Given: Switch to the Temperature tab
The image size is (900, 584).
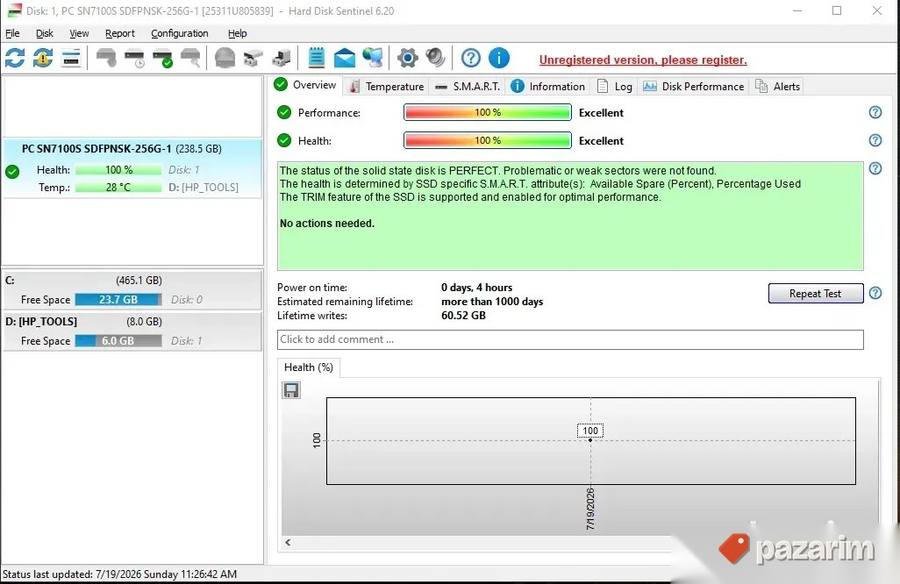Looking at the screenshot, I should 387,86.
